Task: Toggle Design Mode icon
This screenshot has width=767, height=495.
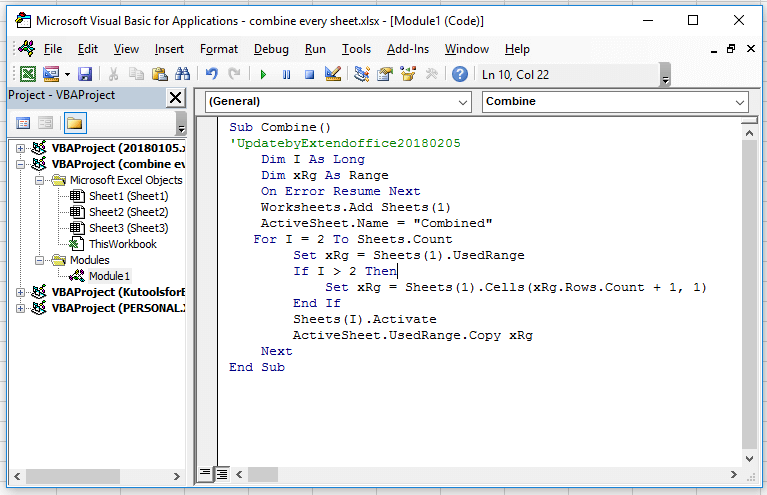Action: click(333, 74)
